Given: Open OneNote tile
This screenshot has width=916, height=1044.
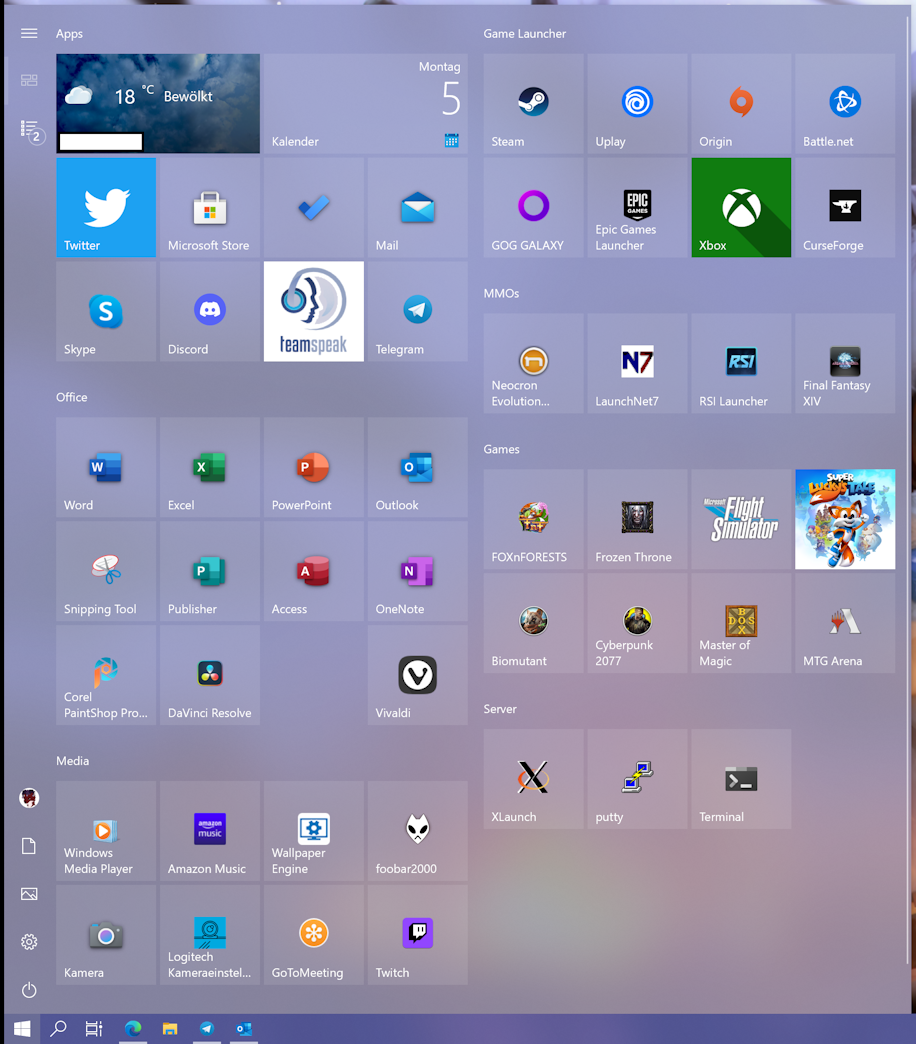Looking at the screenshot, I should (417, 571).
